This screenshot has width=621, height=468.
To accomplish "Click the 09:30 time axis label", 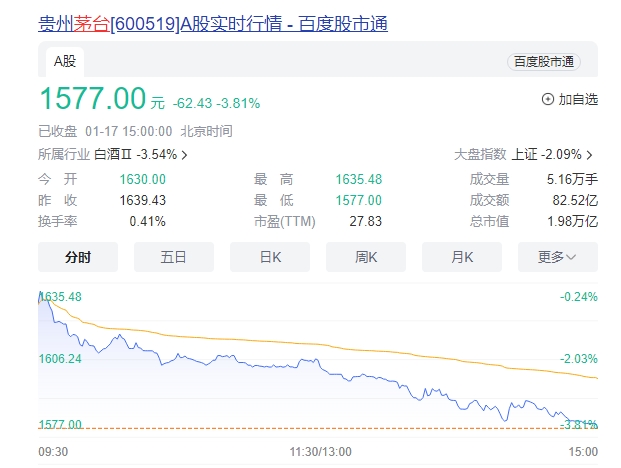I will tap(53, 452).
